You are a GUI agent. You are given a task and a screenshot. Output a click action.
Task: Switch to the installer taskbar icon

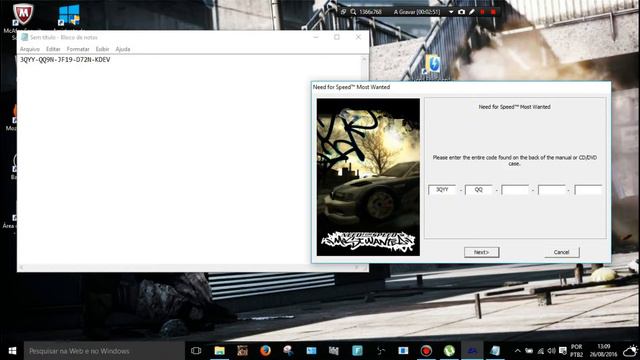[x=472, y=351]
